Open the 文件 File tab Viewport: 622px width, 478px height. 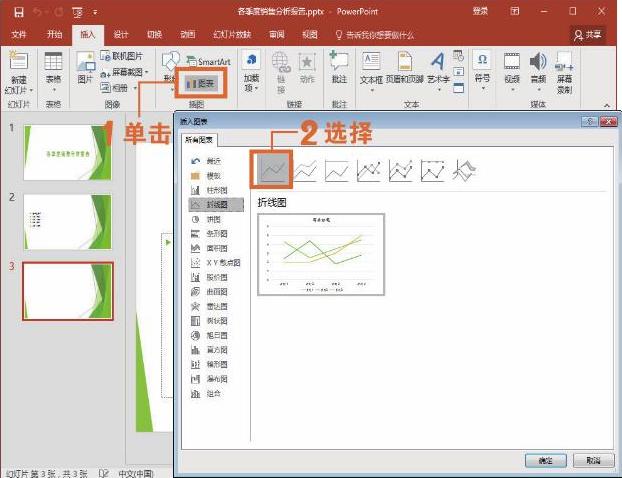pyautogui.click(x=19, y=35)
